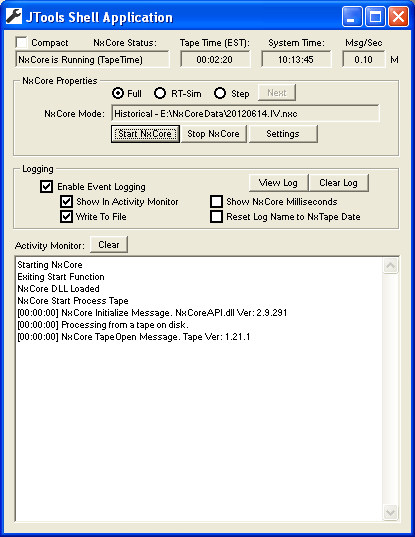This screenshot has height=537, width=415.
Task: Open the View Log button
Action: coord(278,183)
